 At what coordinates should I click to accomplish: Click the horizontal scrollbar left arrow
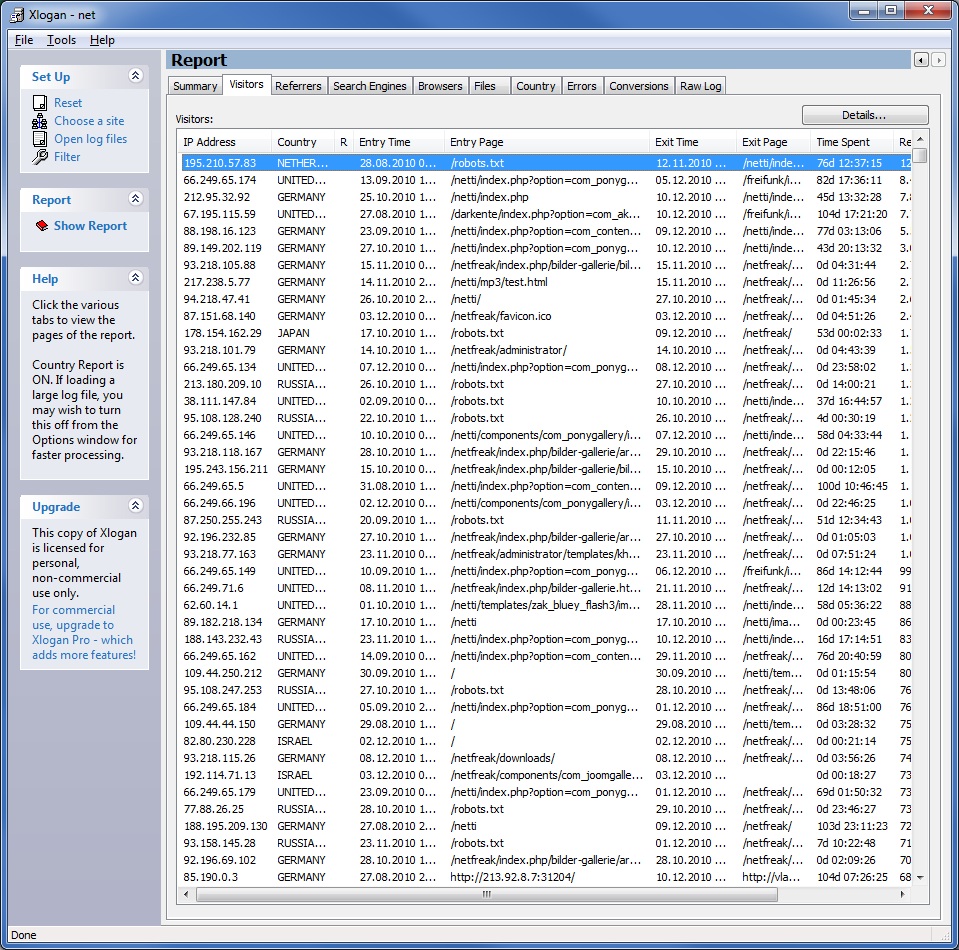point(187,894)
